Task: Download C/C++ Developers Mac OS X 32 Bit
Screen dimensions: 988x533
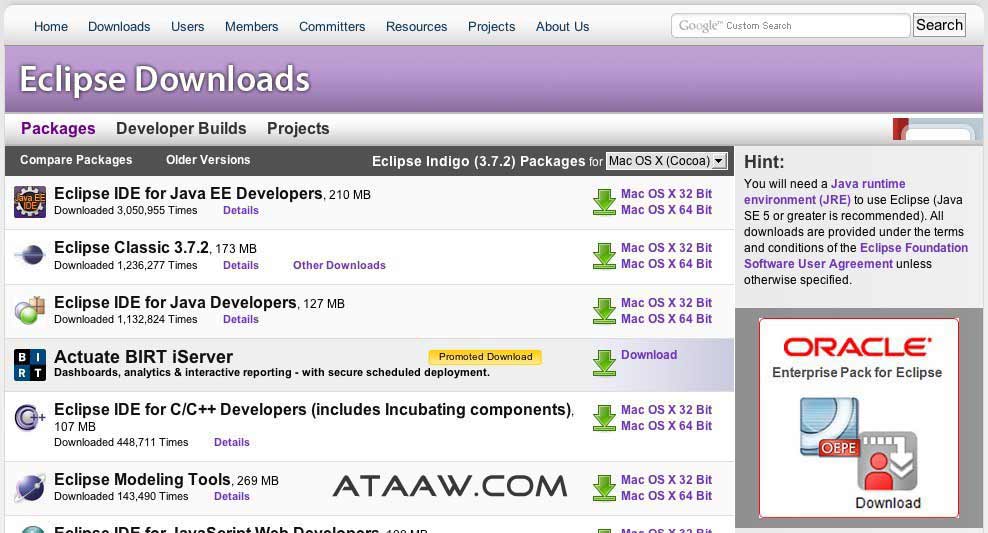Action: pyautogui.click(x=667, y=410)
